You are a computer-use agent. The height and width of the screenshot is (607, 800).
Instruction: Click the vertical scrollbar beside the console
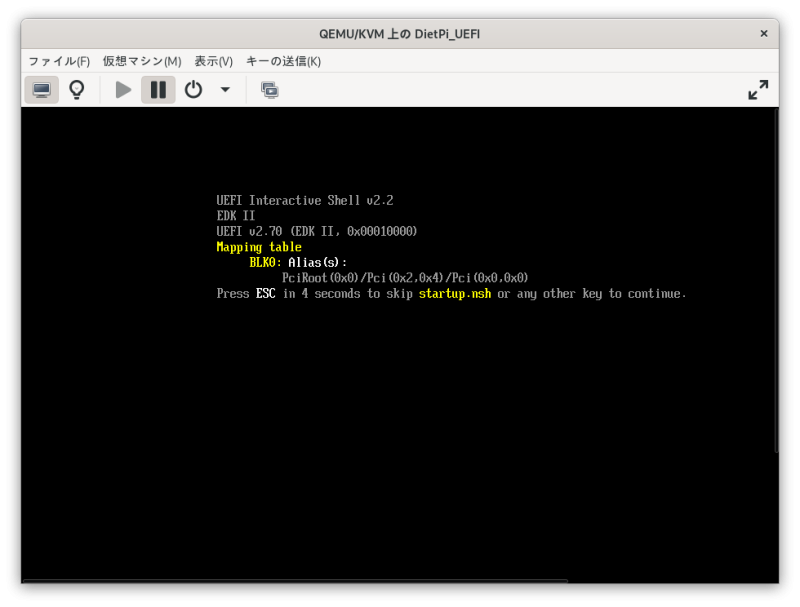point(776,281)
